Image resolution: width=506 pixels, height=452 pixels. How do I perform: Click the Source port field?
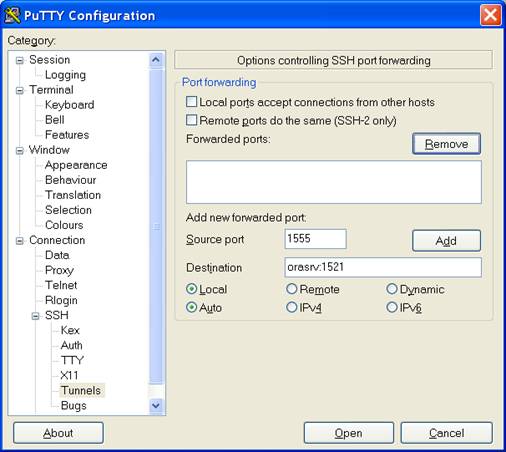315,239
